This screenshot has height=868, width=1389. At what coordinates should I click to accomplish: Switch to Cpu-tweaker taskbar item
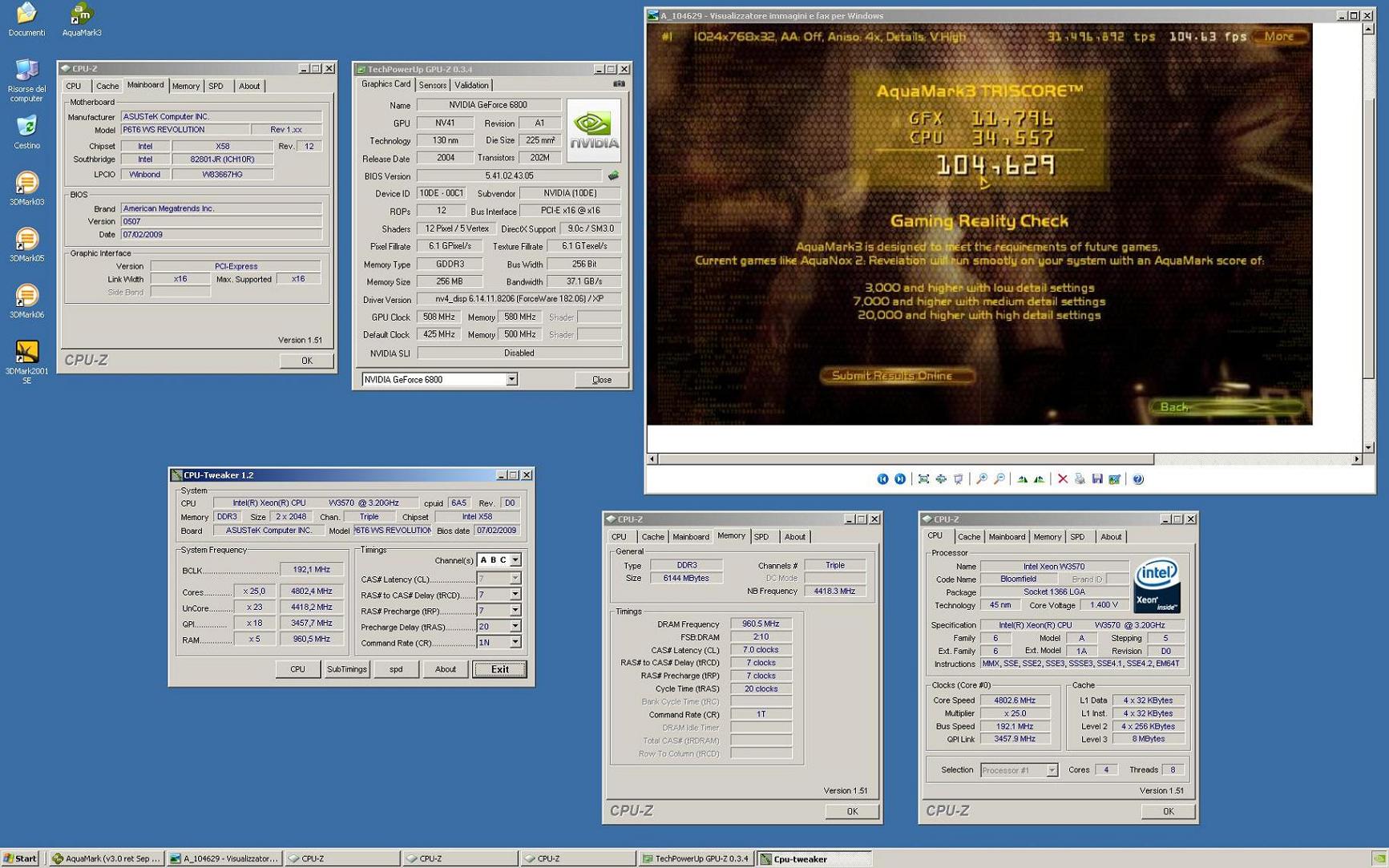tap(814, 858)
